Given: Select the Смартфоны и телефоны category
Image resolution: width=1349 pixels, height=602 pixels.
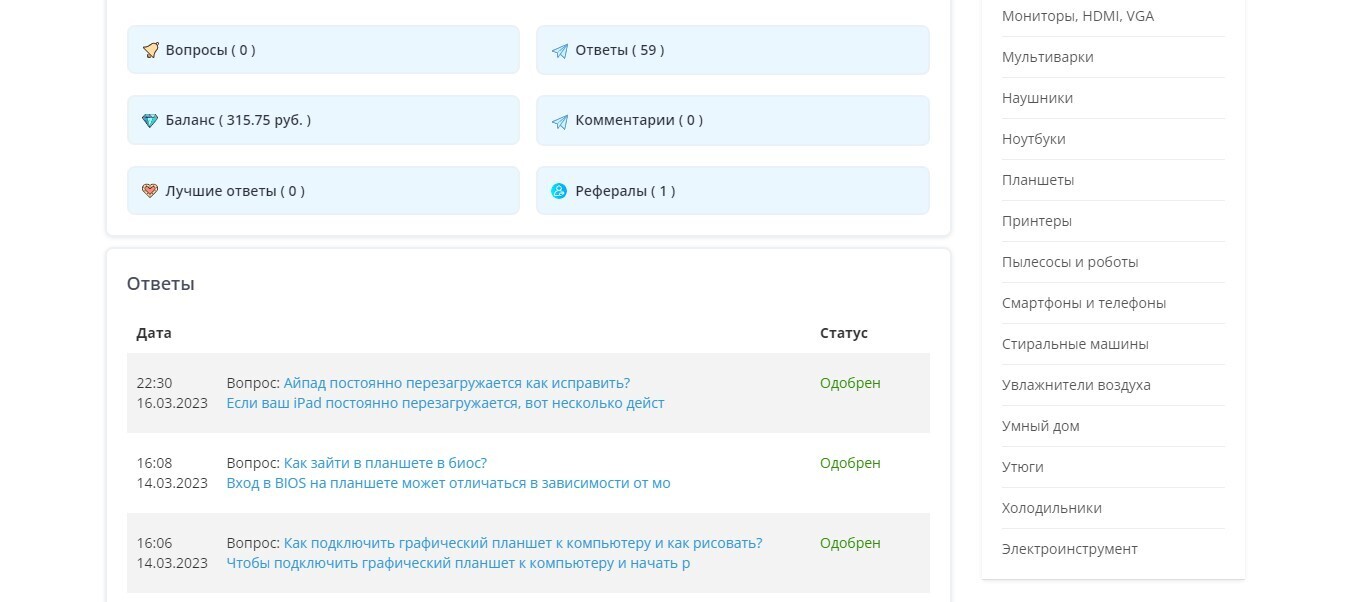Looking at the screenshot, I should pyautogui.click(x=1084, y=302).
